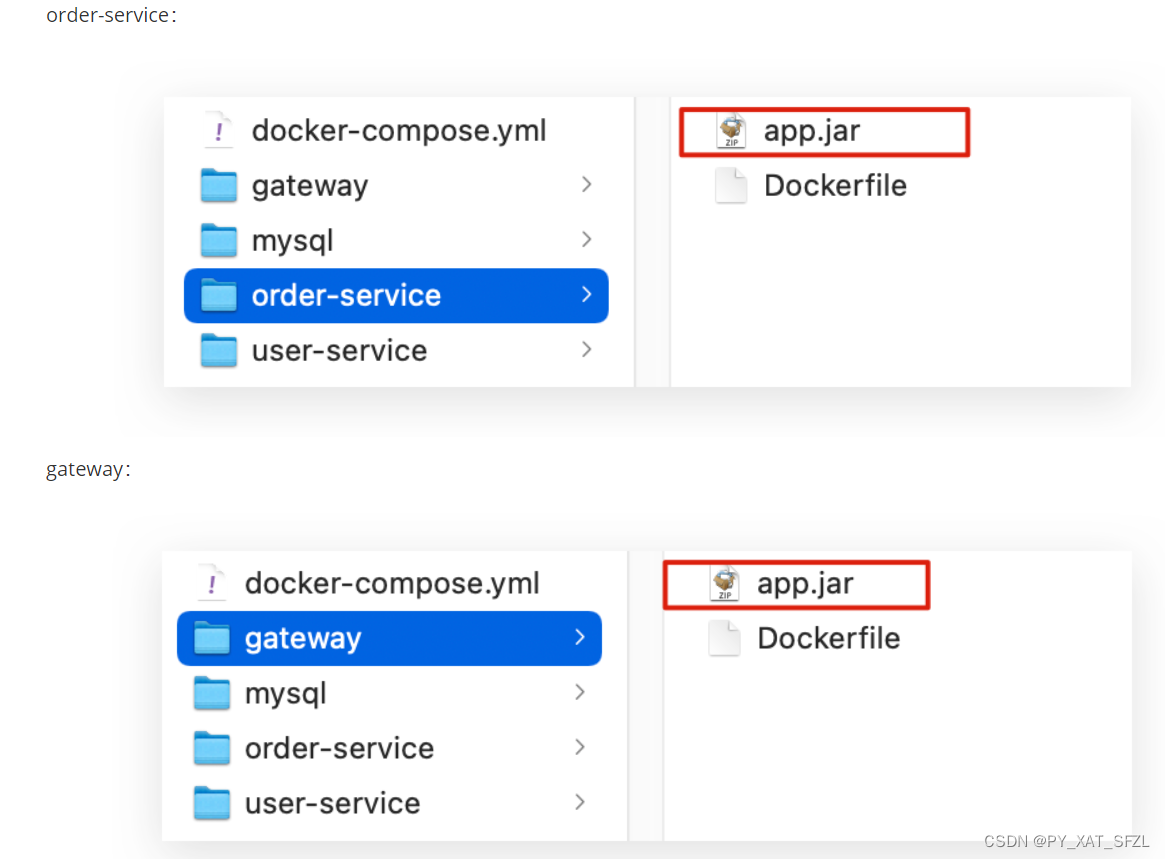Click the mysql folder icon in top panel
Image resolution: width=1165 pixels, height=859 pixels.
(218, 241)
